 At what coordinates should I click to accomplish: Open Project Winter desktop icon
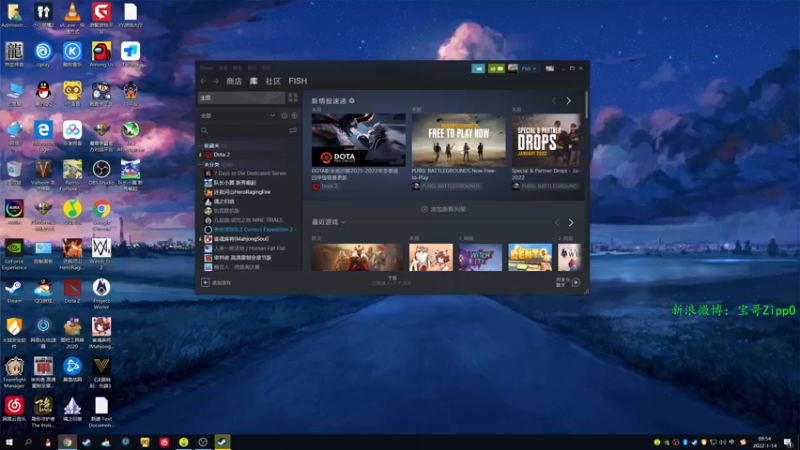[101, 294]
